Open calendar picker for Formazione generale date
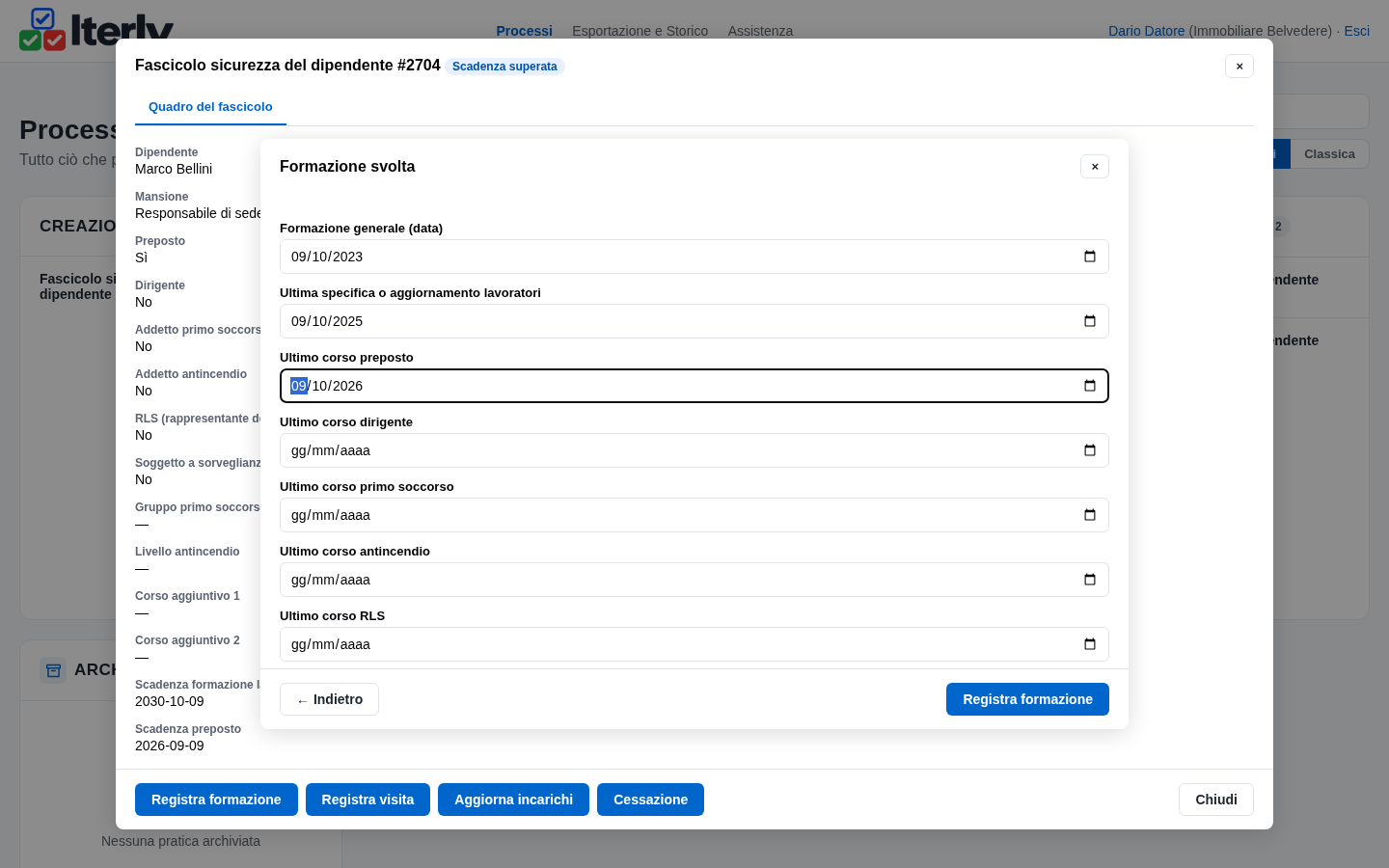This screenshot has width=1389, height=868. 1090,257
